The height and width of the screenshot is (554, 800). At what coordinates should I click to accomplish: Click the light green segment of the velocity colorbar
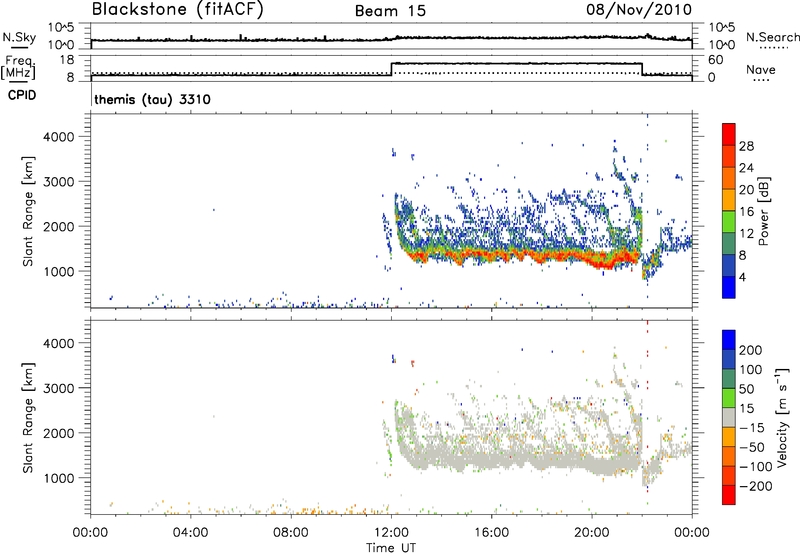click(729, 398)
